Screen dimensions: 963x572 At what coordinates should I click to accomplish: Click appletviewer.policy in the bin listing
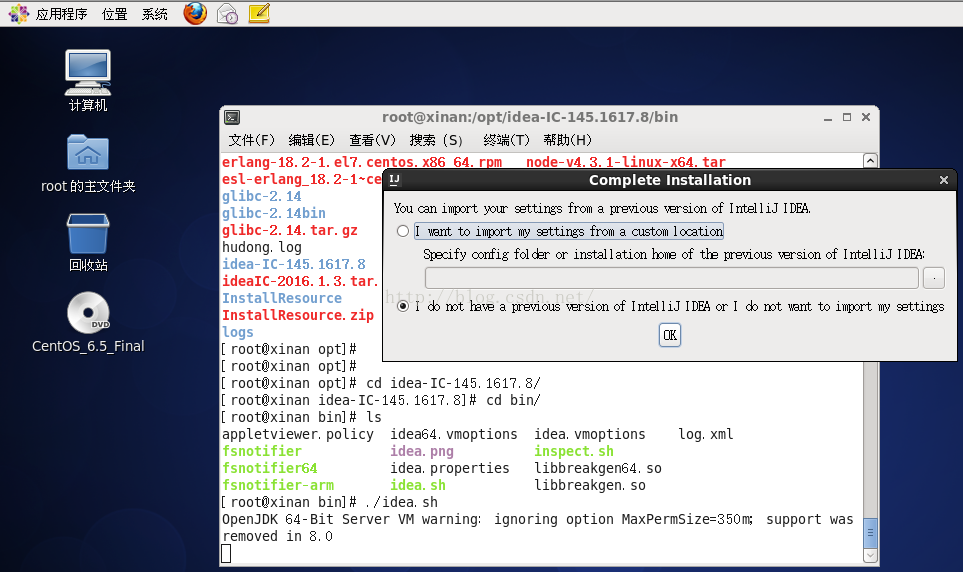(298, 434)
